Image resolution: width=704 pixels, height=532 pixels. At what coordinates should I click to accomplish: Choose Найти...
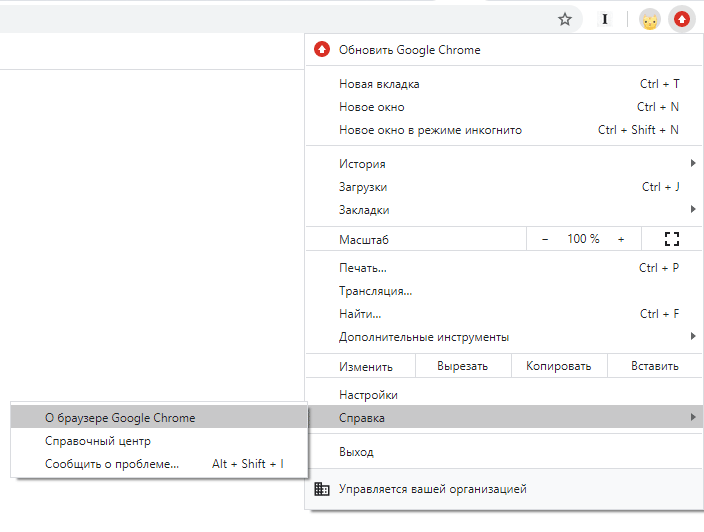click(504, 314)
